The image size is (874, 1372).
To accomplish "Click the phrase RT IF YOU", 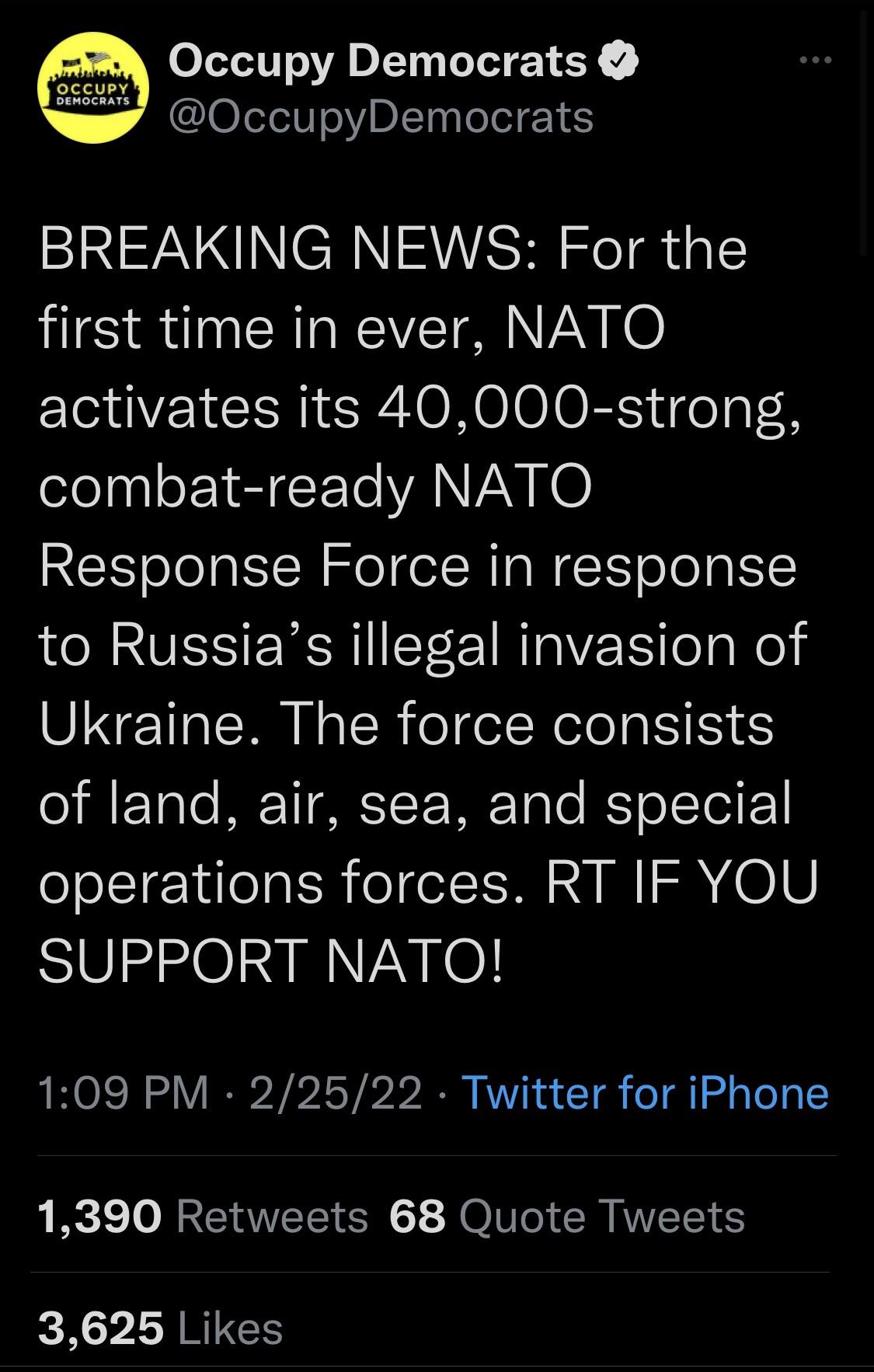I will [x=682, y=883].
